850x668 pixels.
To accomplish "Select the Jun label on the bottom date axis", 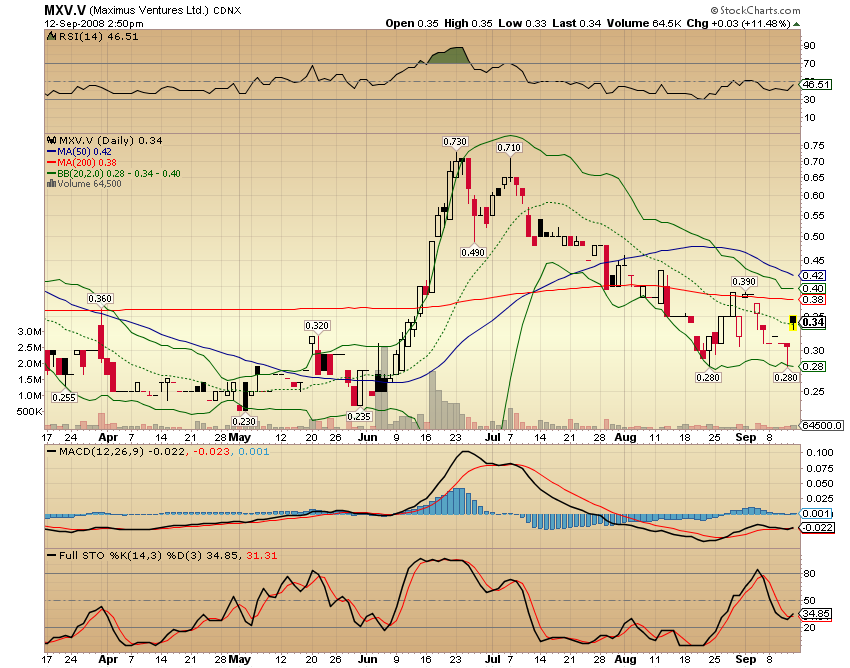I will (x=367, y=437).
